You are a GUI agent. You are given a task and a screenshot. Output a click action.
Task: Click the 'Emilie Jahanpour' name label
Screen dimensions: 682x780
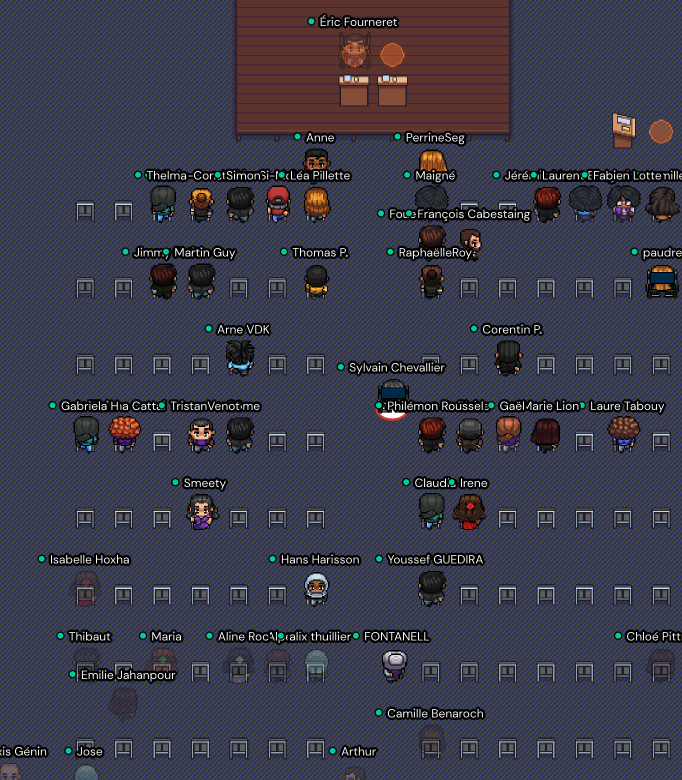pyautogui.click(x=128, y=675)
